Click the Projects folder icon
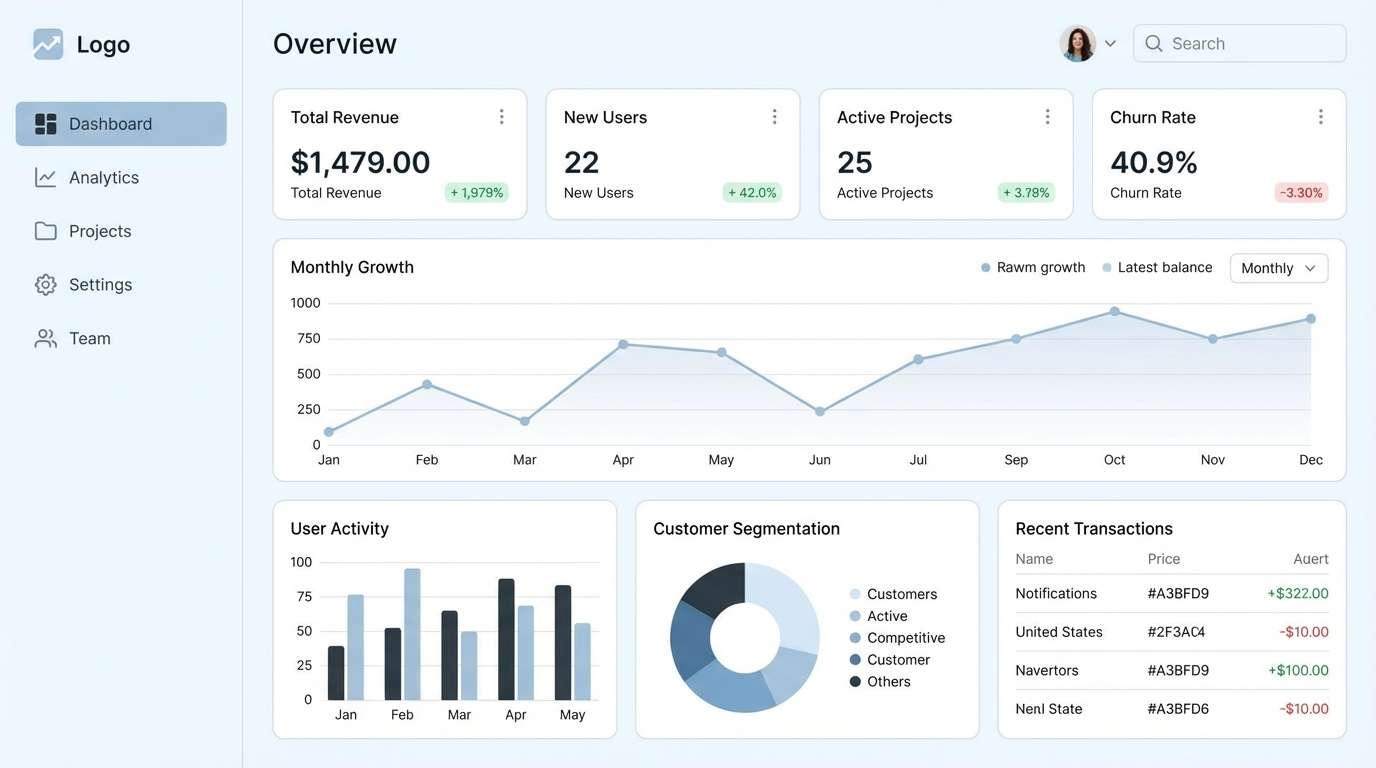This screenshot has height=768, width=1376. (x=45, y=230)
